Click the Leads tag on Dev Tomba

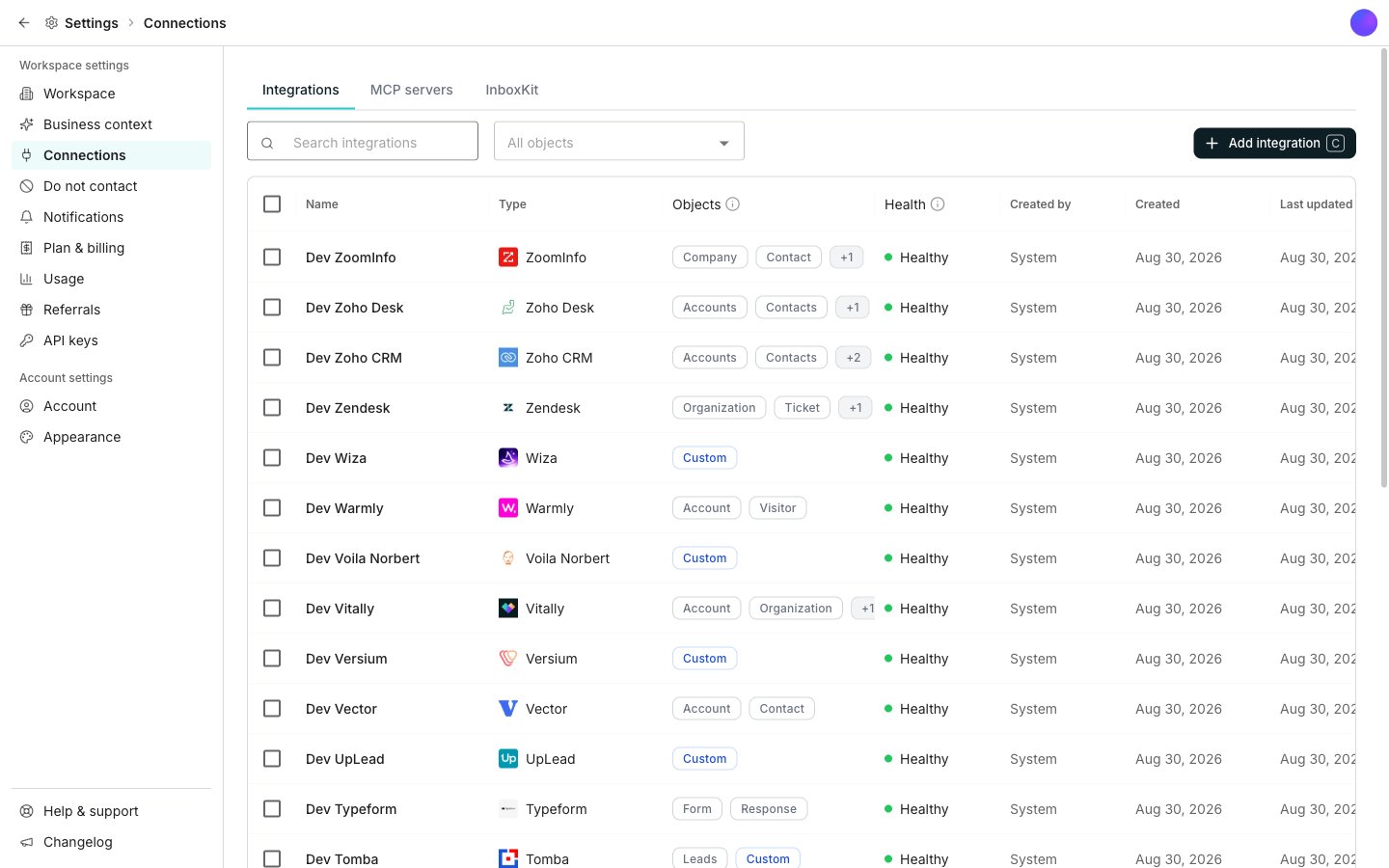(700, 858)
